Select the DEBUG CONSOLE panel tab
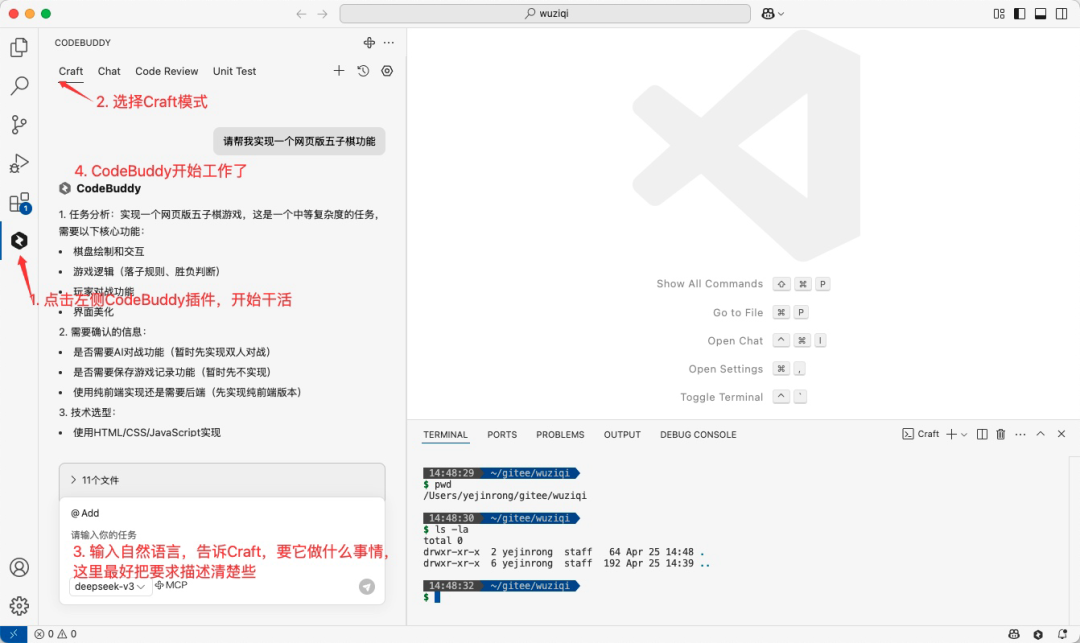Image resolution: width=1080 pixels, height=643 pixels. click(698, 434)
